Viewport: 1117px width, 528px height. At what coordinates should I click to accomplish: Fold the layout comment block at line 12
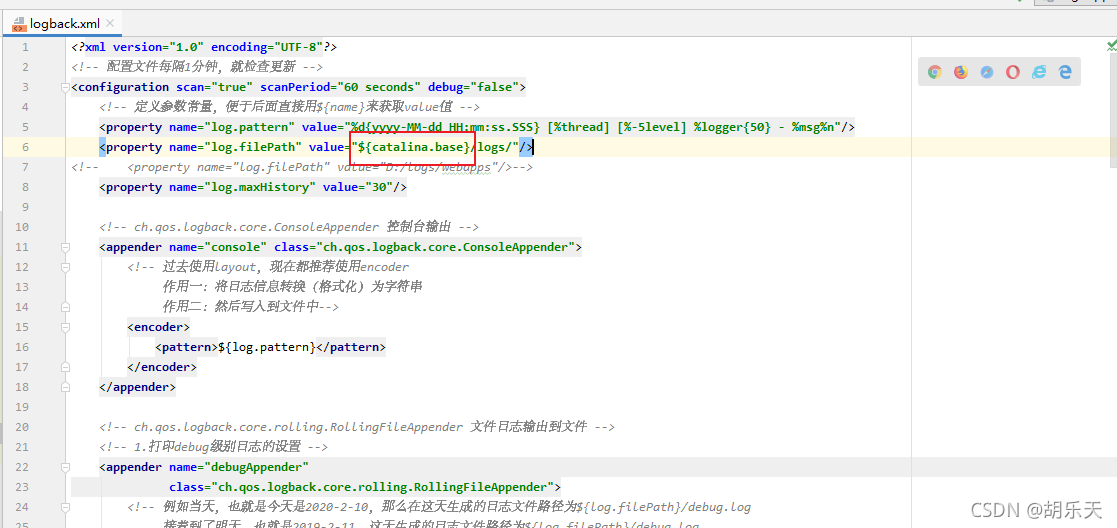pyautogui.click(x=66, y=267)
